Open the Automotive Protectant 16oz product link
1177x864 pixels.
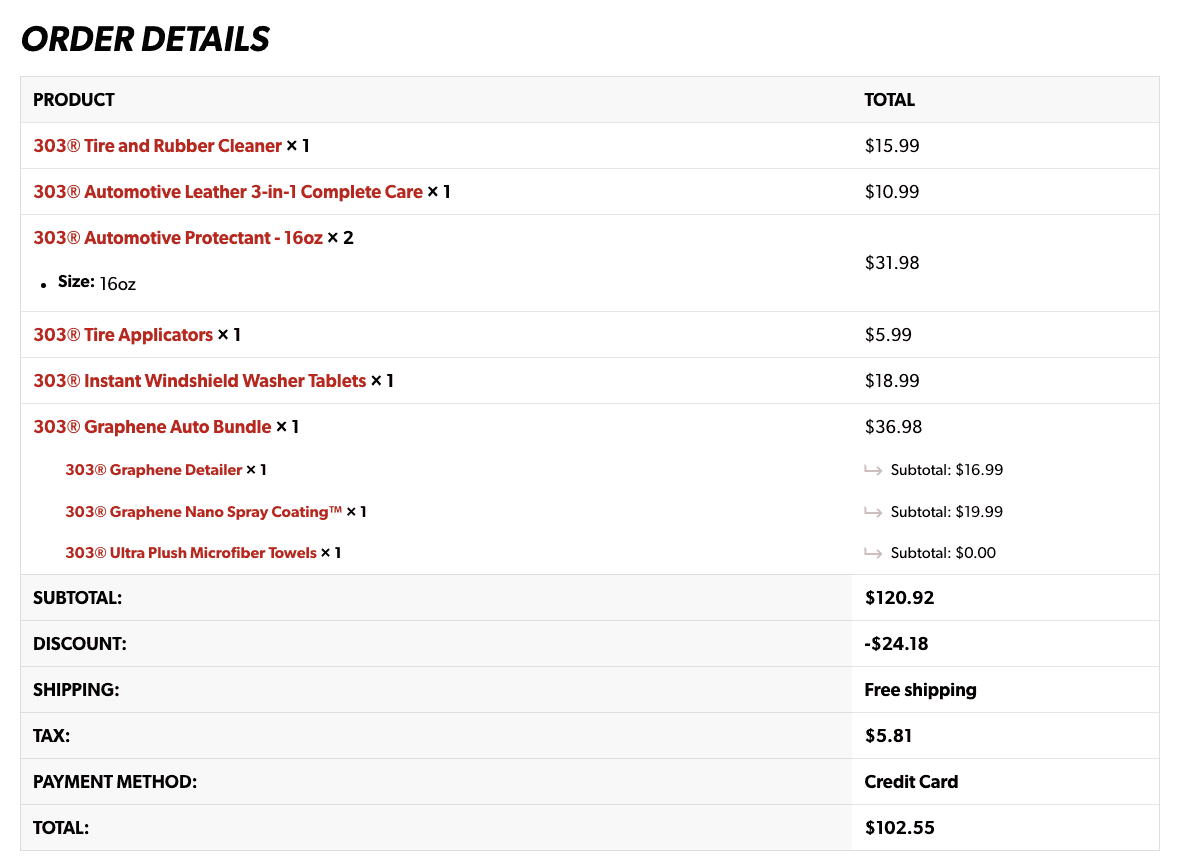tap(178, 238)
